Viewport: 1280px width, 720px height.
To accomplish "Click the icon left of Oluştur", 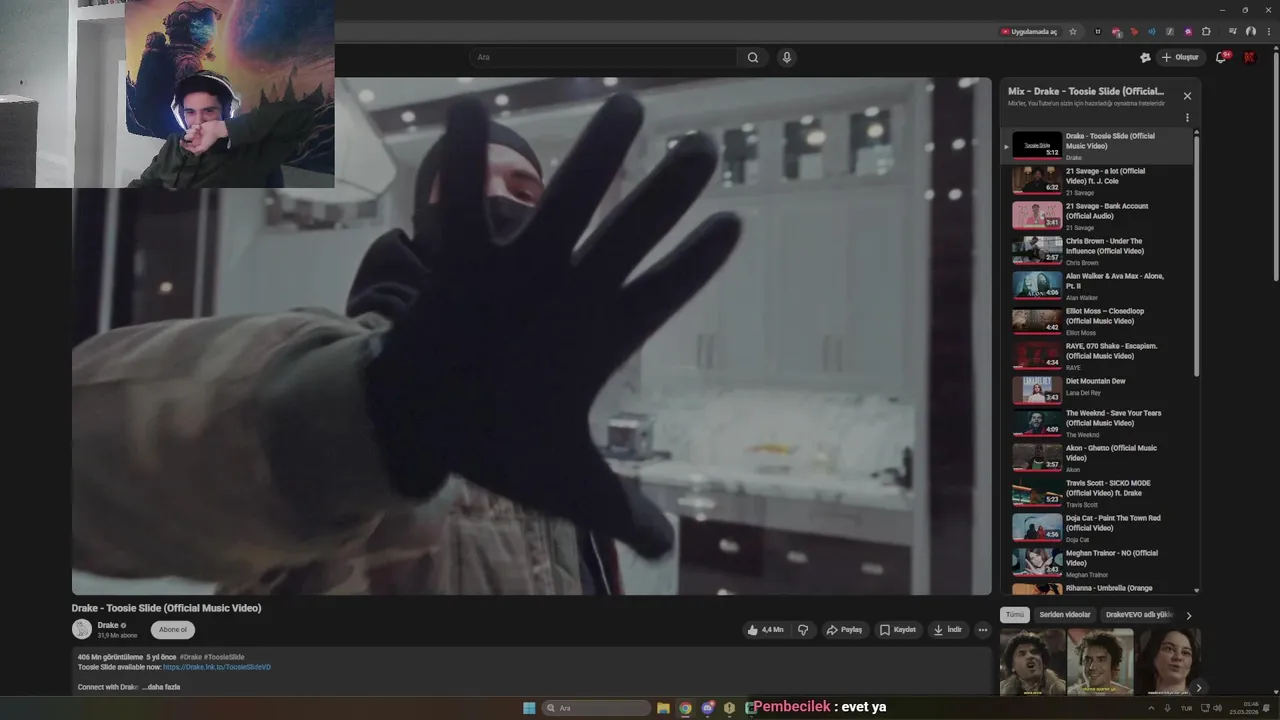I will click(x=1145, y=58).
